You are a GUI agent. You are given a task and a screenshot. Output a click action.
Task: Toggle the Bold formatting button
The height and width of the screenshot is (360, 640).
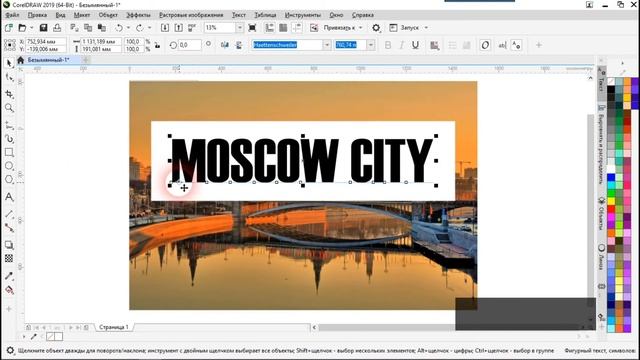click(x=388, y=45)
